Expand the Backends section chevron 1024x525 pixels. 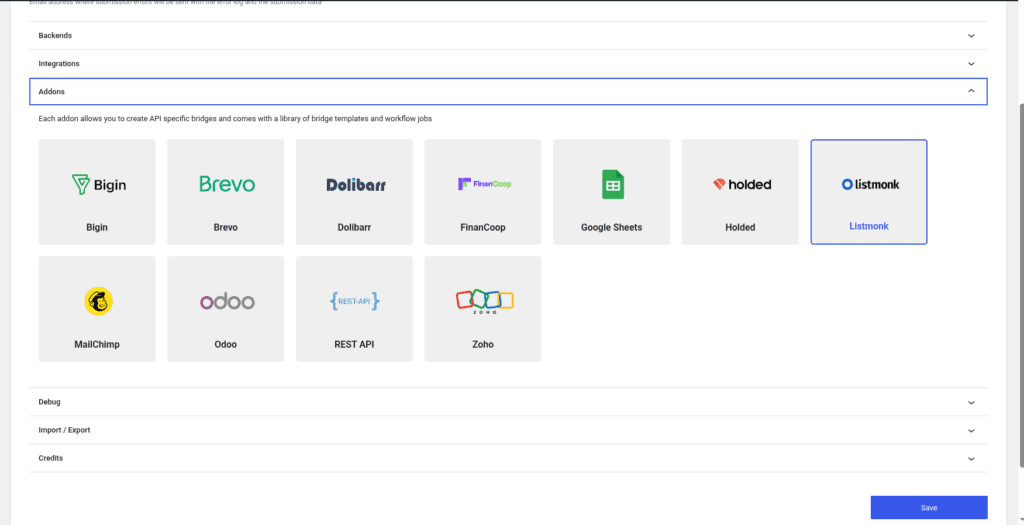tap(971, 36)
